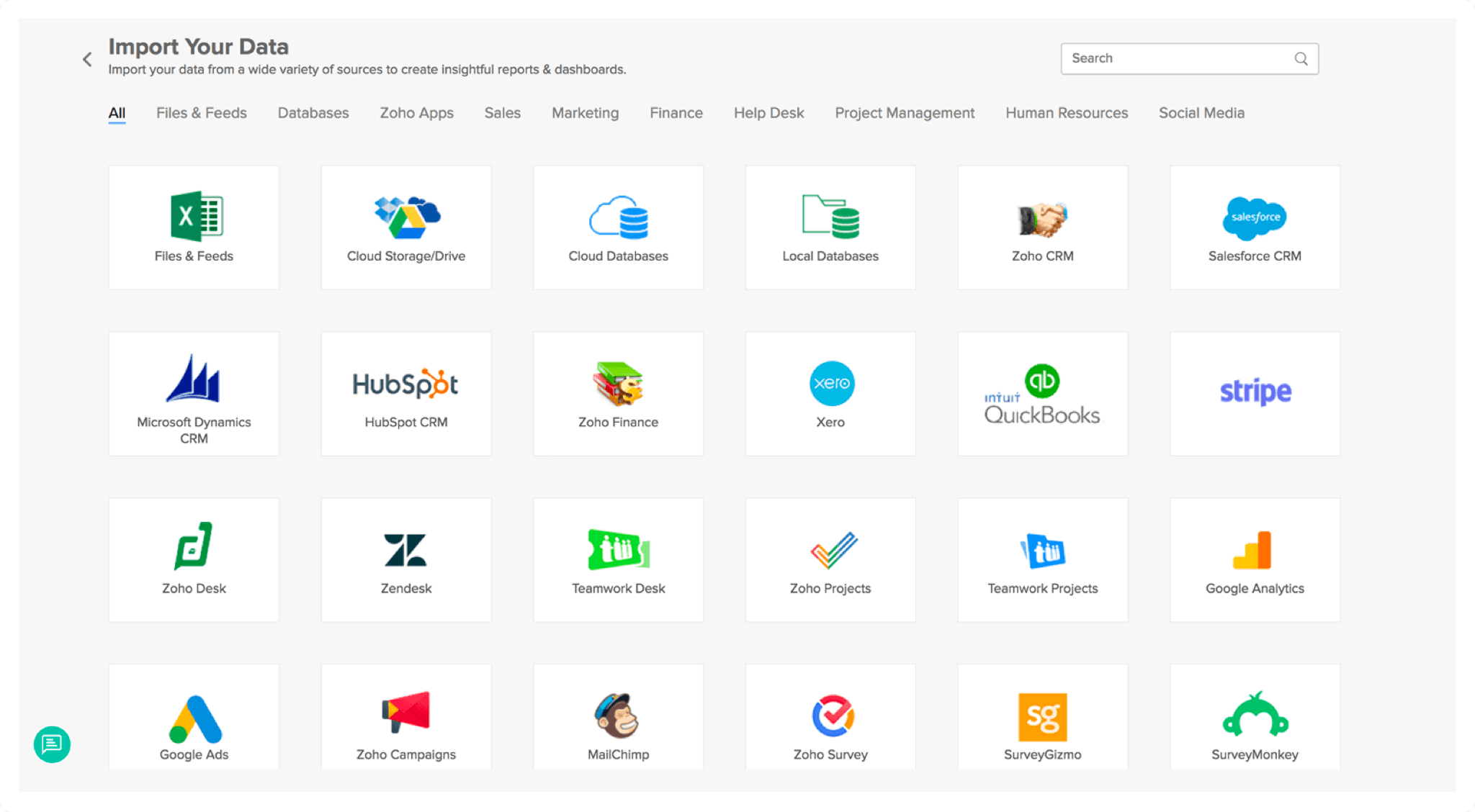The width and height of the screenshot is (1475, 812).
Task: Focus the Search input field
Action: (1189, 59)
